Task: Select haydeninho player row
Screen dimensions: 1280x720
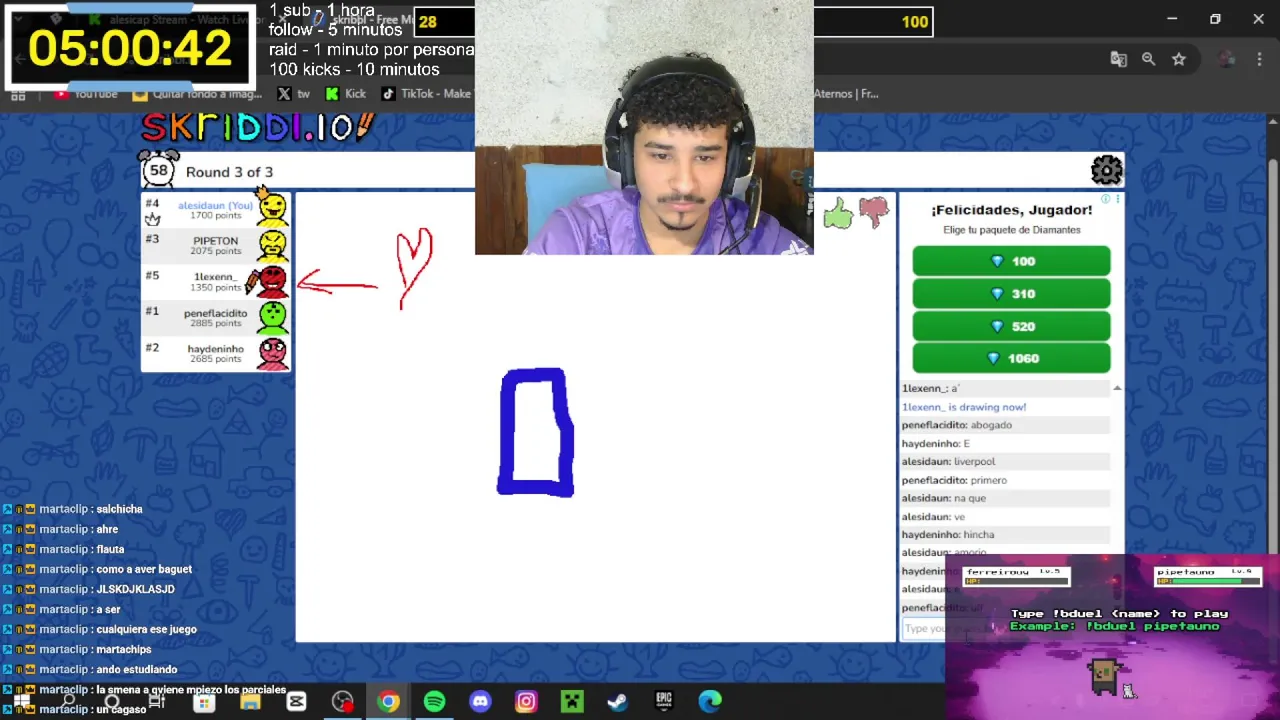Action: pyautogui.click(x=216, y=353)
